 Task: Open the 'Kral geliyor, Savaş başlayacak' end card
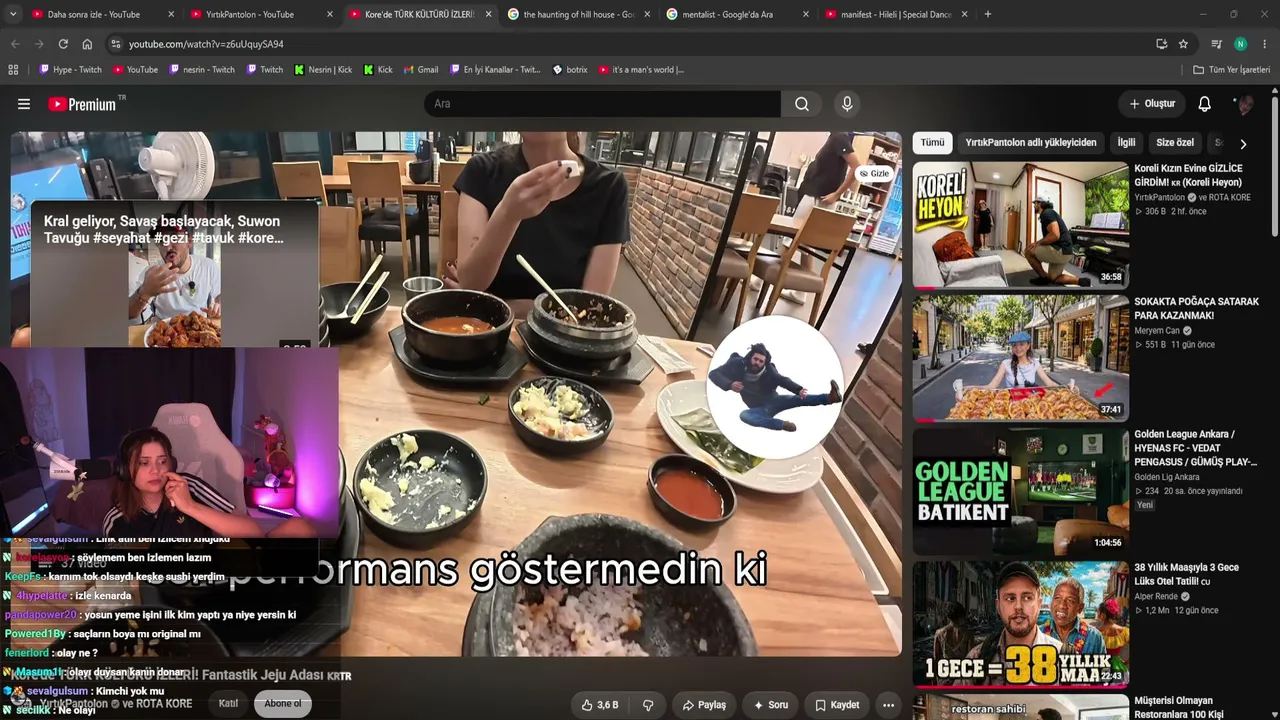tap(175, 274)
